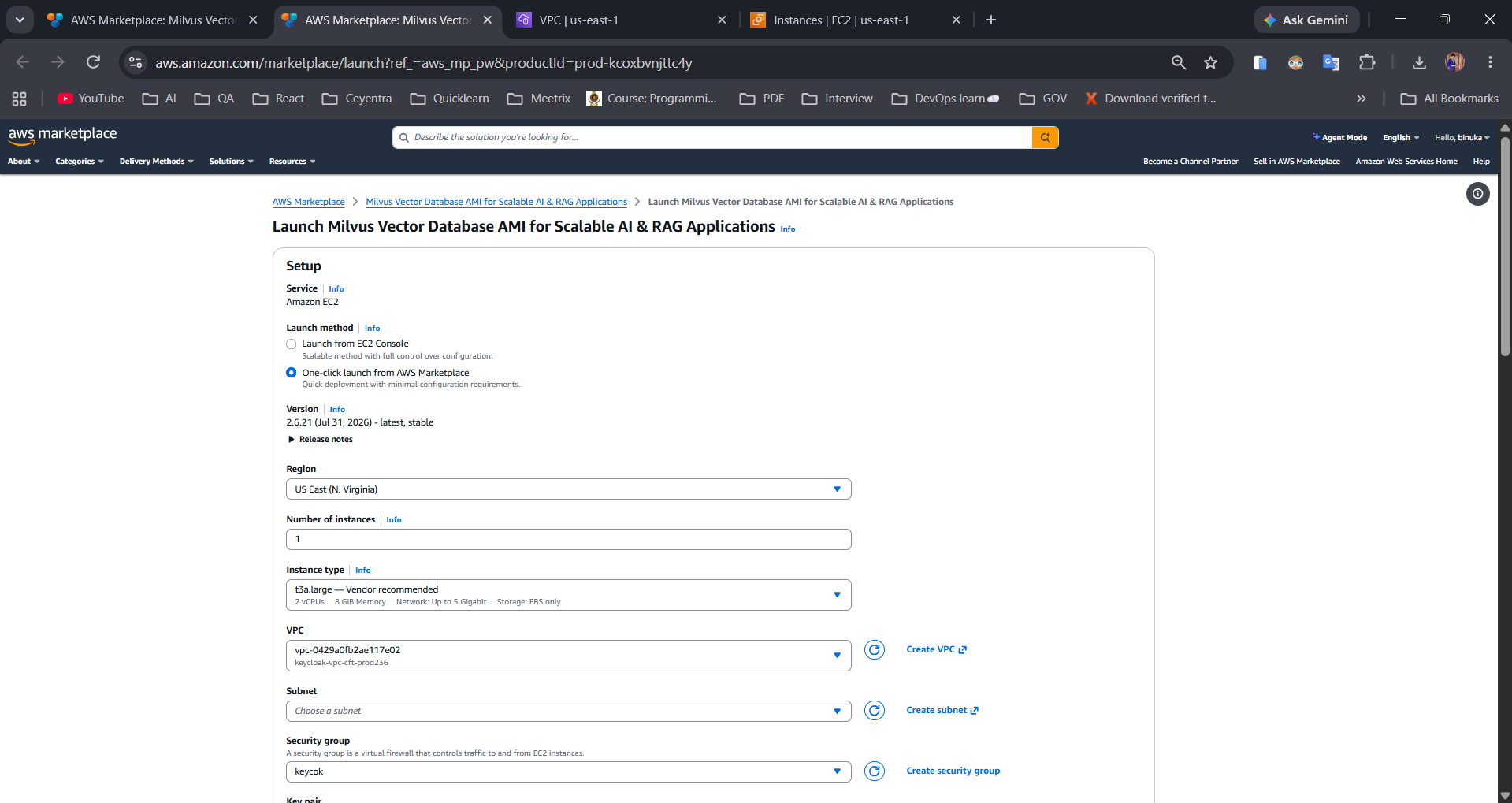The width and height of the screenshot is (1512, 803).
Task: Click the browser forward arrow
Action: coord(58,62)
